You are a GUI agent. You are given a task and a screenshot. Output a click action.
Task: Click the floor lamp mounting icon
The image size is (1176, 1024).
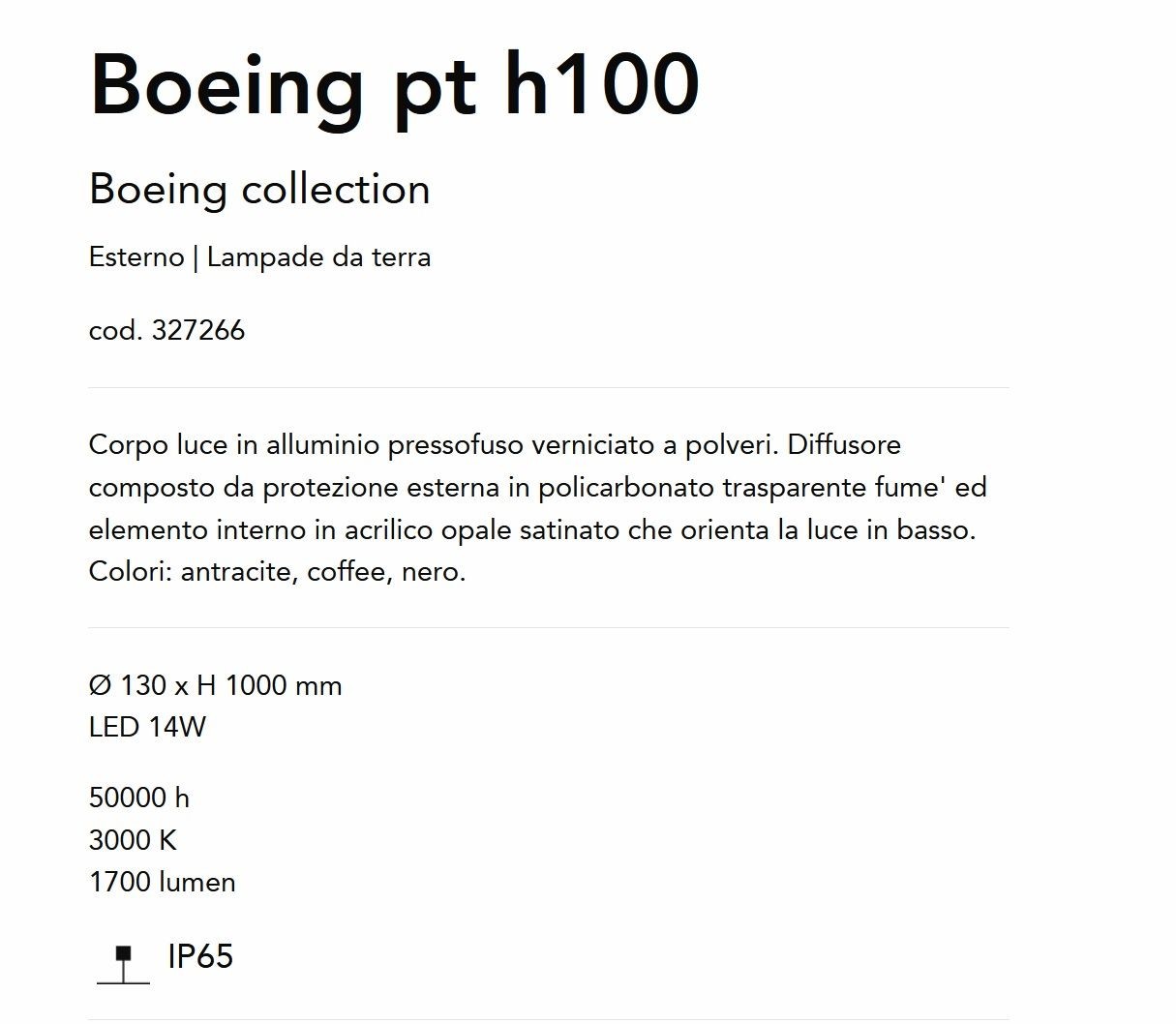coord(123,964)
